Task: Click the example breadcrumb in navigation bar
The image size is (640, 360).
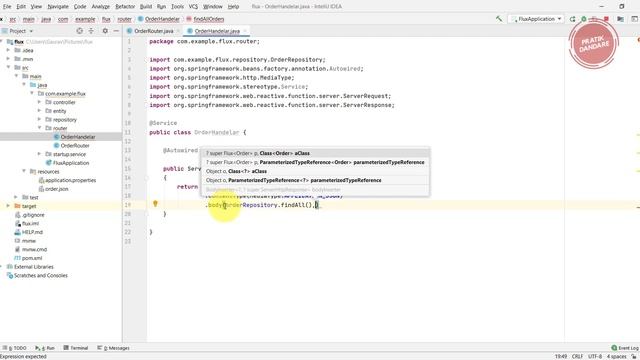Action: (85, 19)
